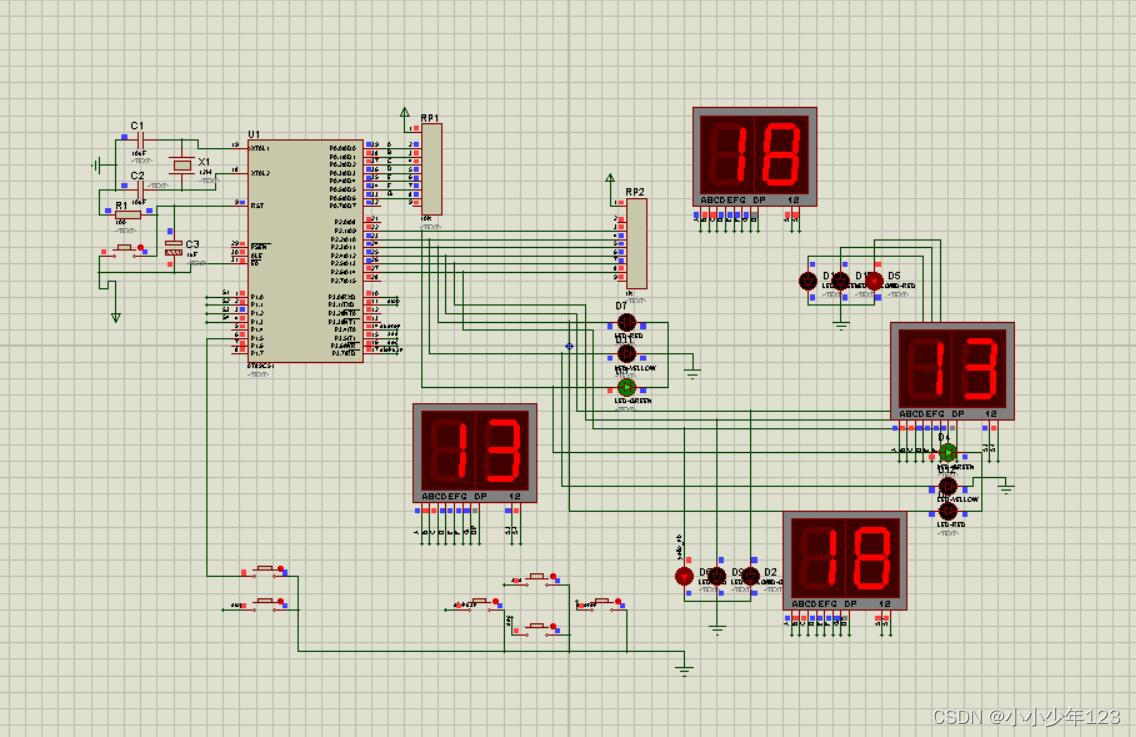This screenshot has width=1136, height=737.
Task: Click the bottom push button of the center cluster
Action: [x=536, y=628]
